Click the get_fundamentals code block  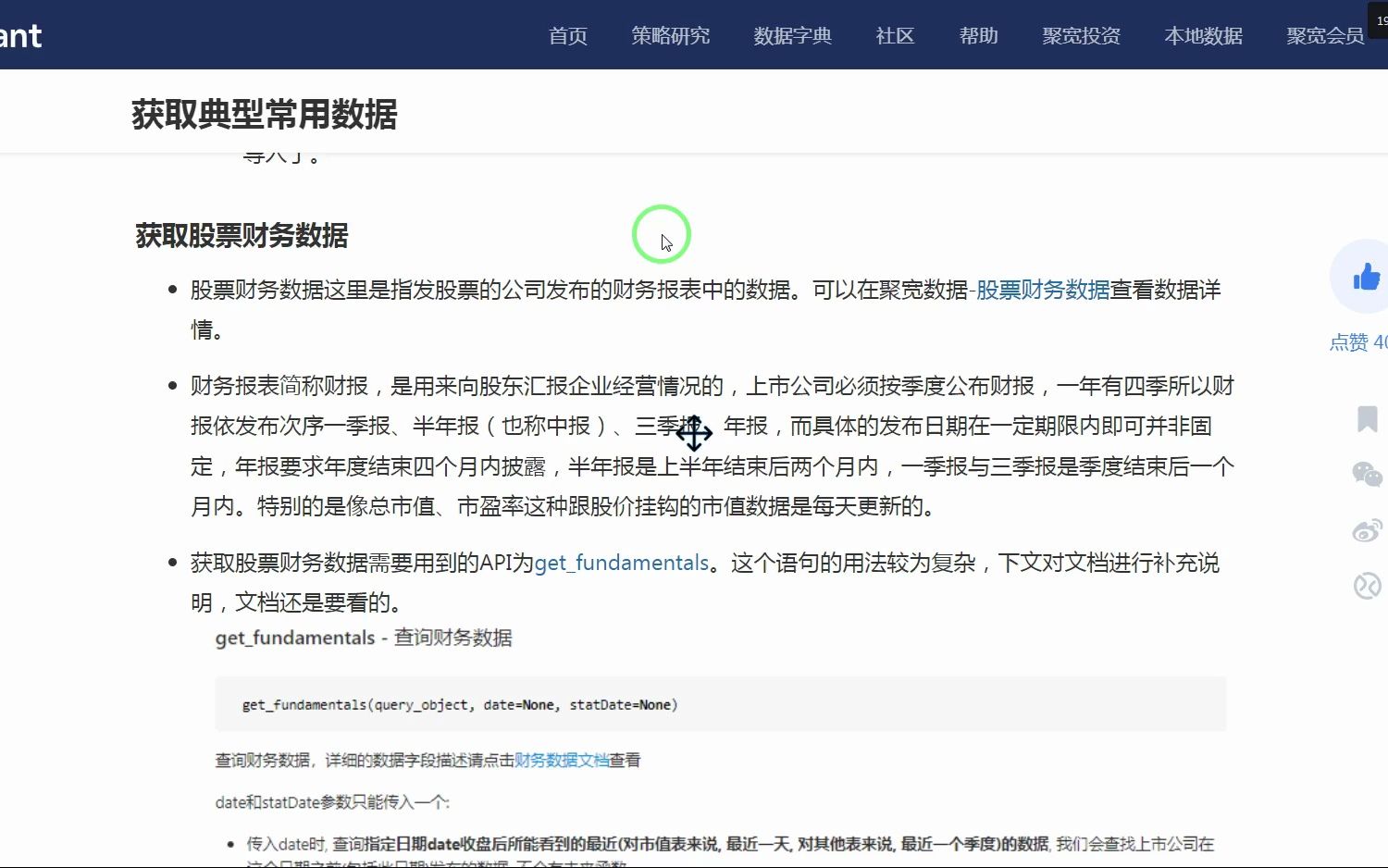pyautogui.click(x=721, y=704)
